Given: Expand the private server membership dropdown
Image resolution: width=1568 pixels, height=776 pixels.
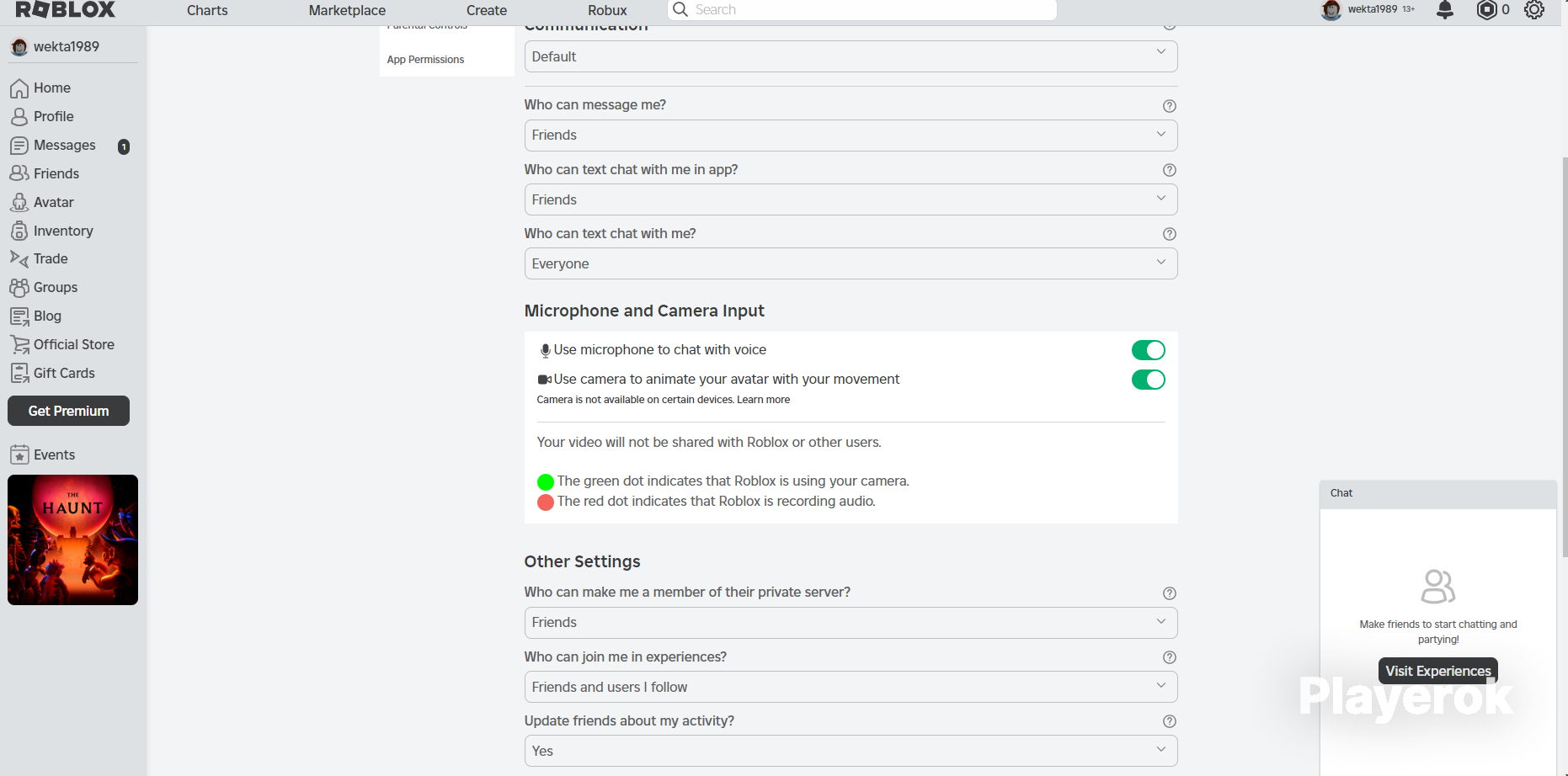Looking at the screenshot, I should [x=851, y=623].
